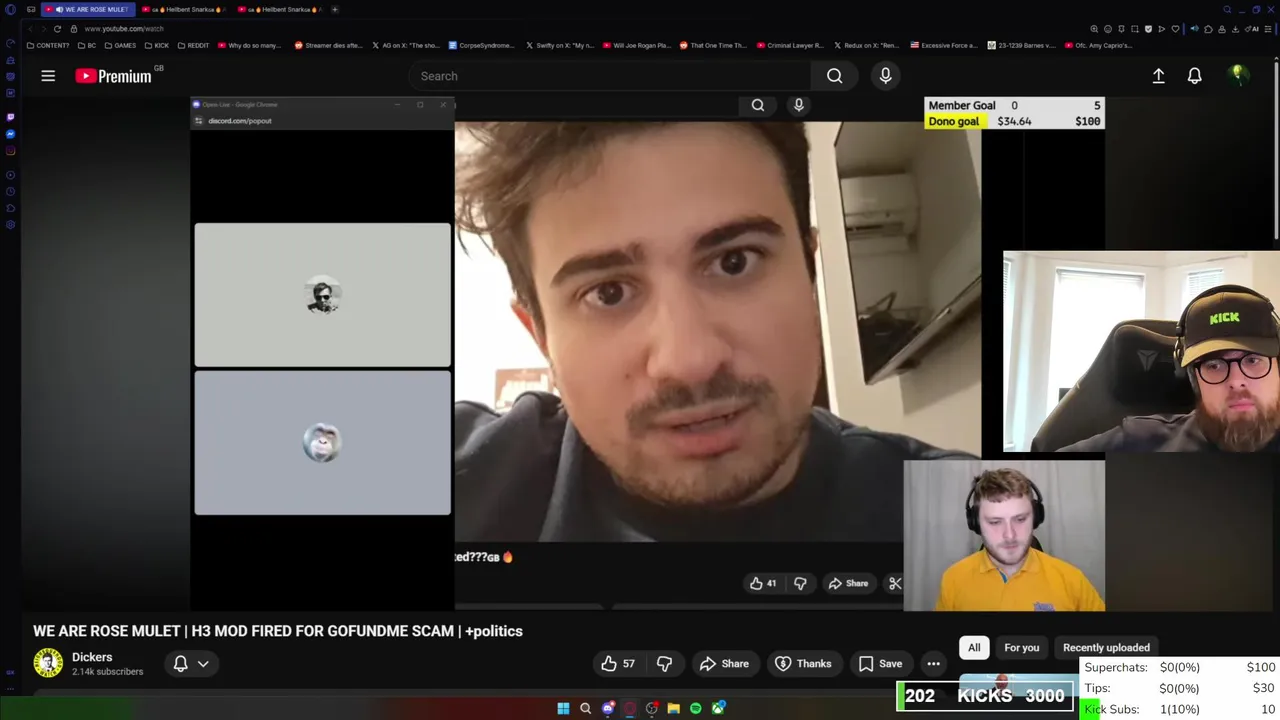Dislike the embedded inner video
The height and width of the screenshot is (720, 1280).
click(800, 584)
